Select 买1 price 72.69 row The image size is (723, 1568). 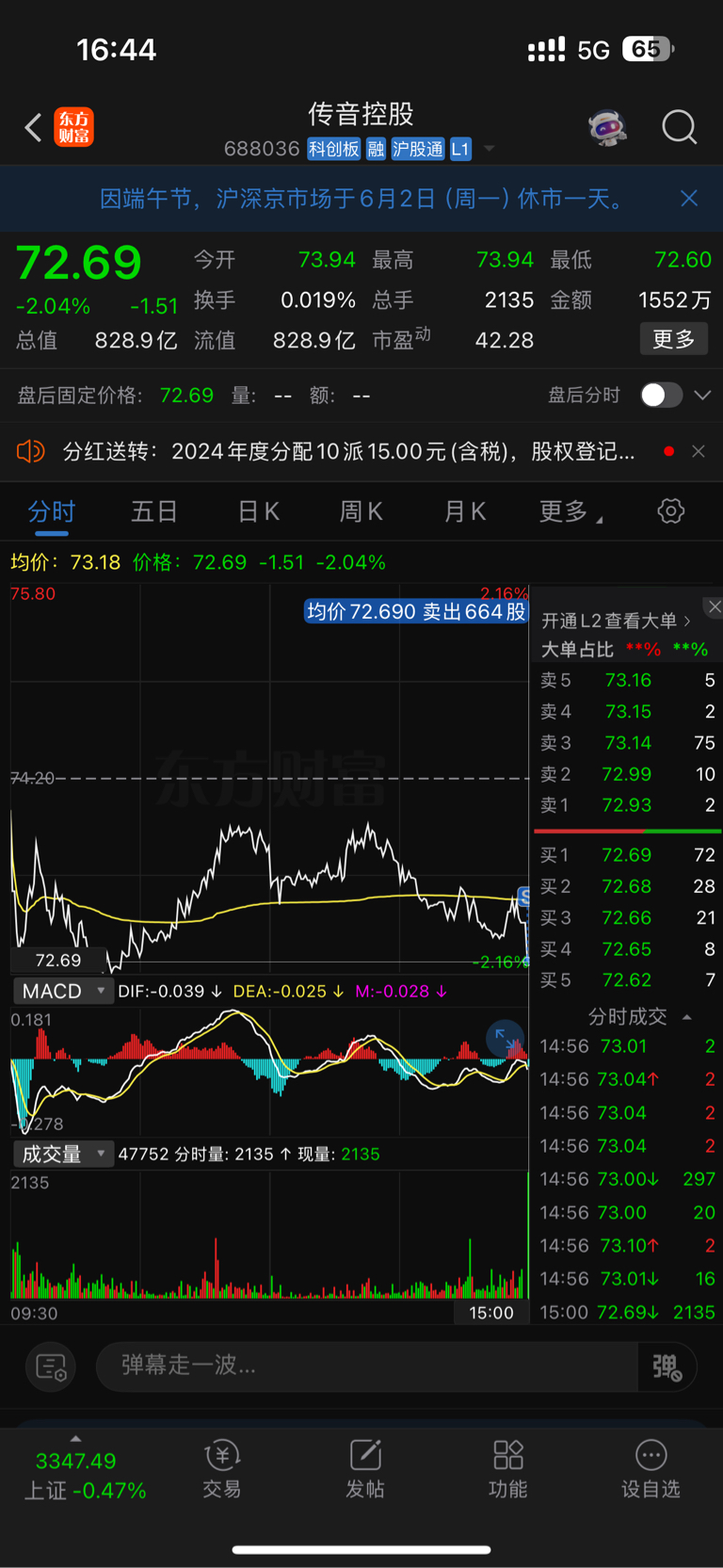627,855
